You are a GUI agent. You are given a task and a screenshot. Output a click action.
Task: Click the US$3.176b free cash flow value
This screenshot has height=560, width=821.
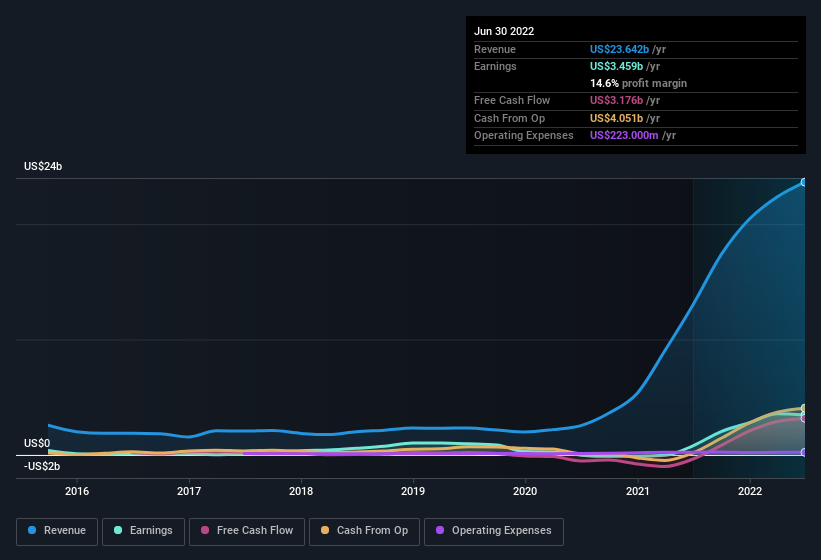(616, 100)
